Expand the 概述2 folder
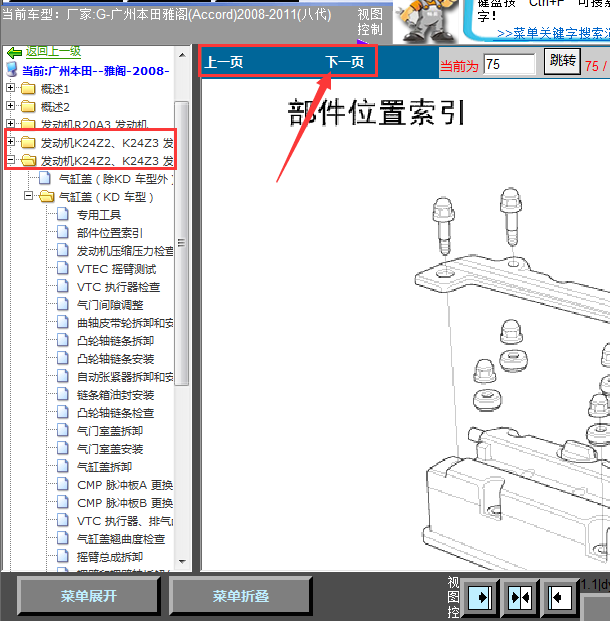The width and height of the screenshot is (610, 621). pos(11,106)
